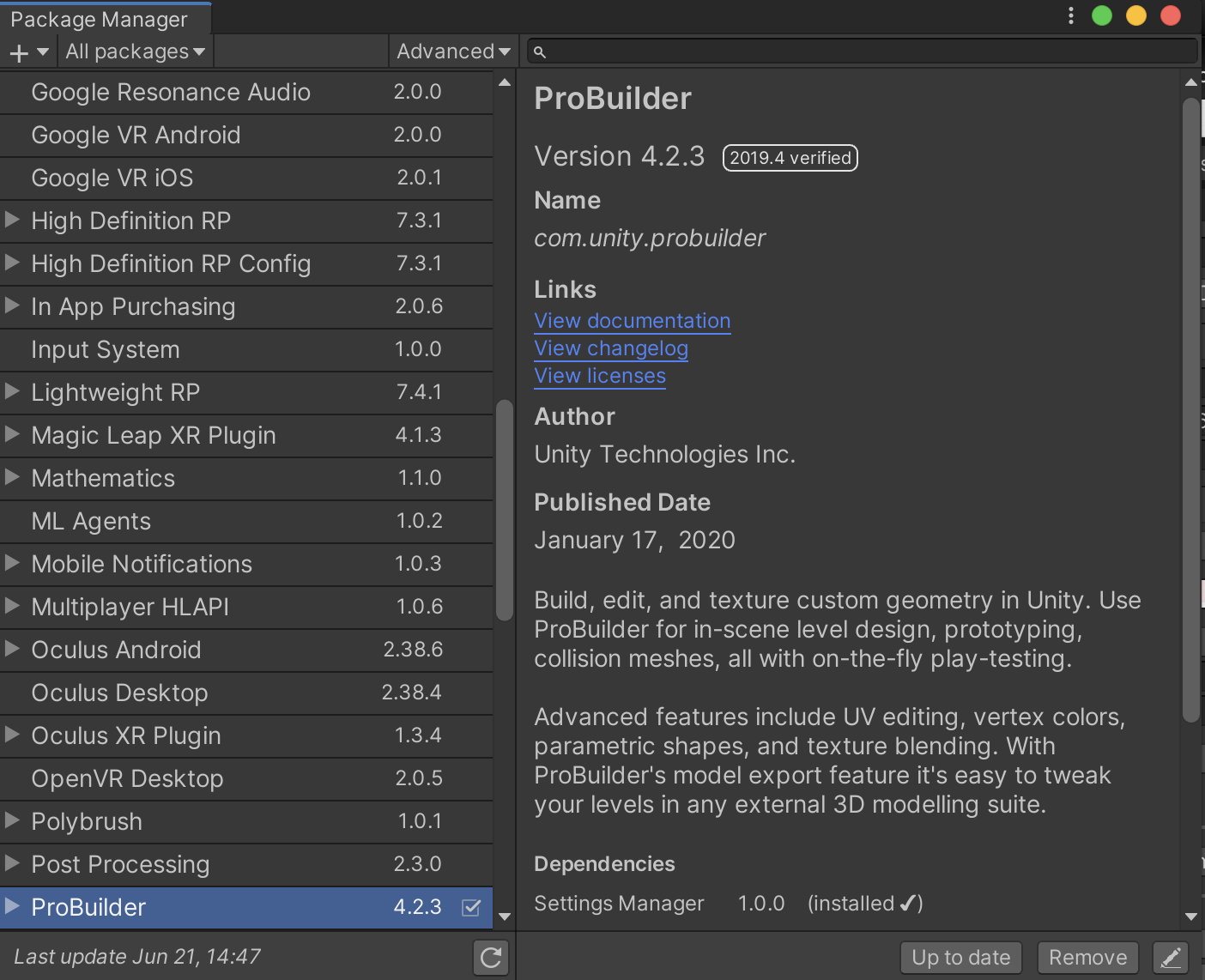Click scroll down arrow in details pane
This screenshot has height=980, width=1205.
click(1190, 916)
